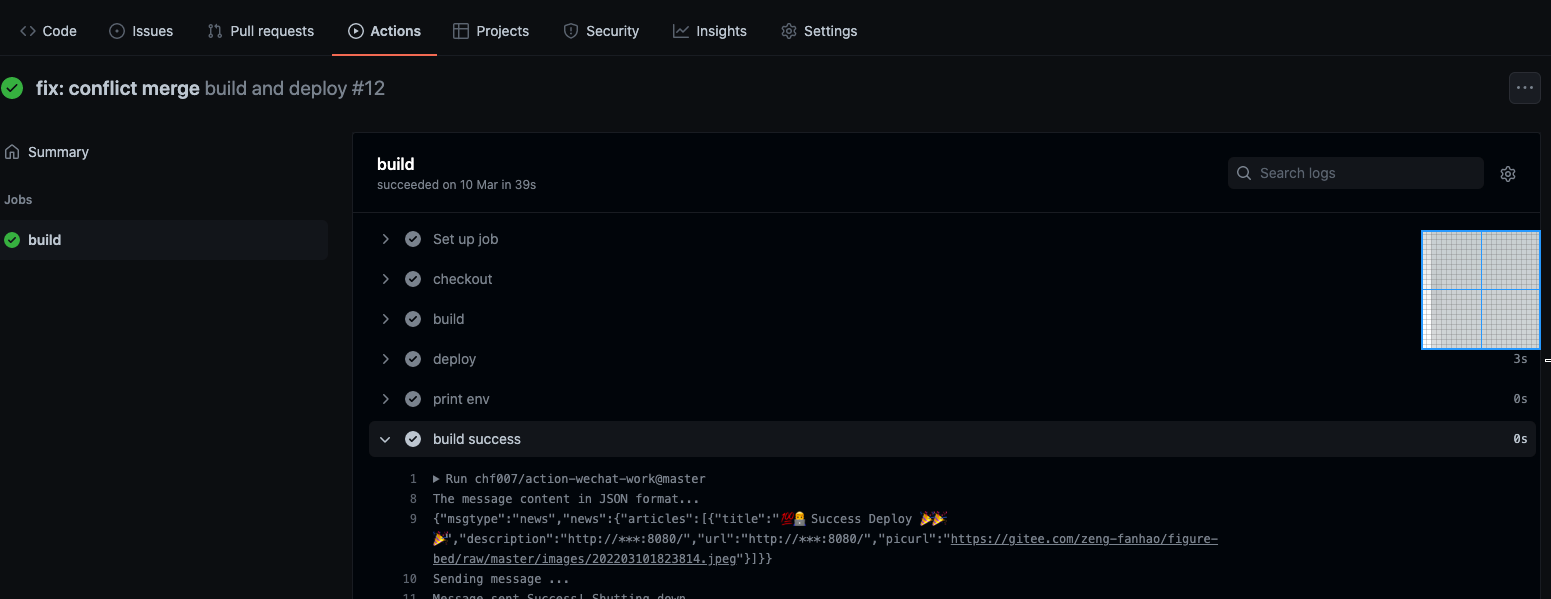Open the workflow run options menu

tap(1524, 88)
